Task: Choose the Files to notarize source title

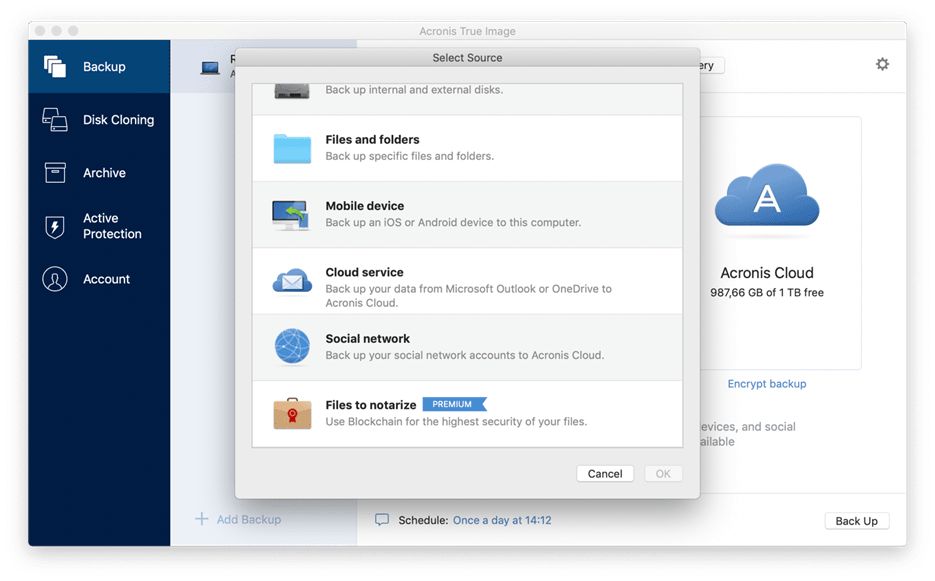Action: pyautogui.click(x=371, y=405)
